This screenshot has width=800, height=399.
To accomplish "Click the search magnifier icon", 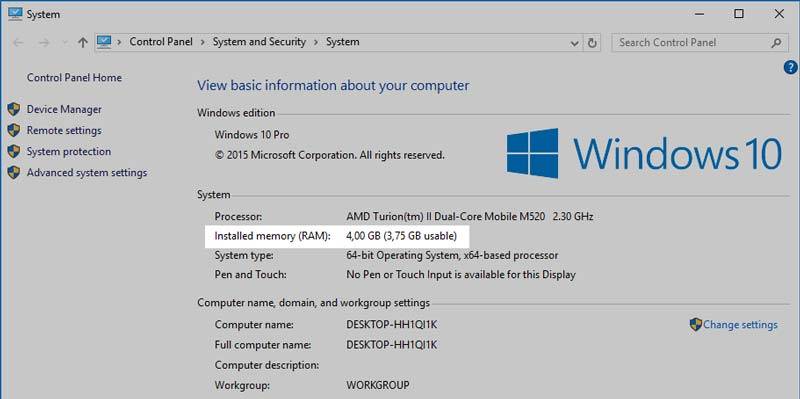I will point(776,43).
